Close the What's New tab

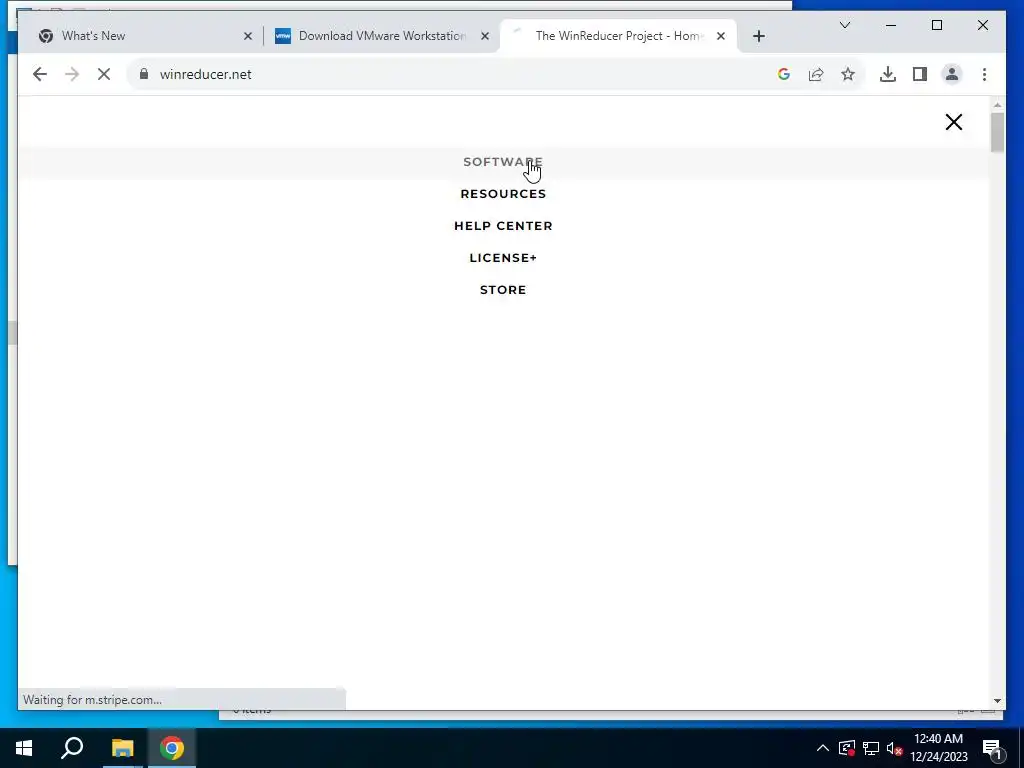coord(248,36)
